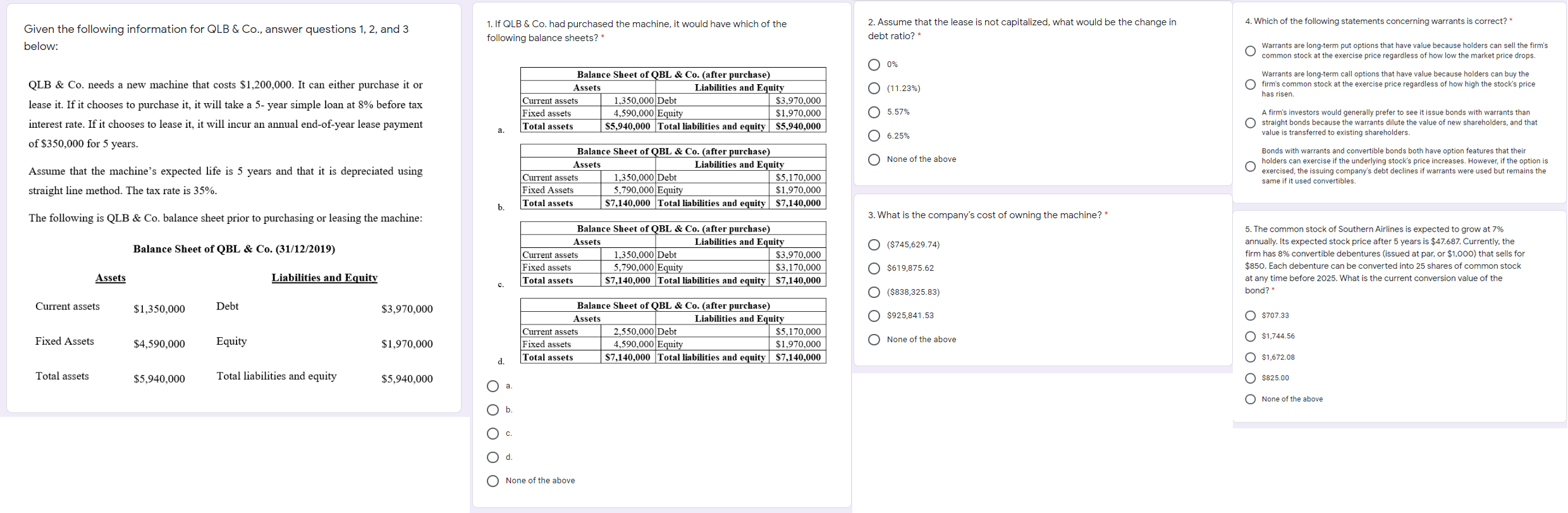Select ($838,325.83) for question 3
1568x513 pixels.
click(x=874, y=292)
